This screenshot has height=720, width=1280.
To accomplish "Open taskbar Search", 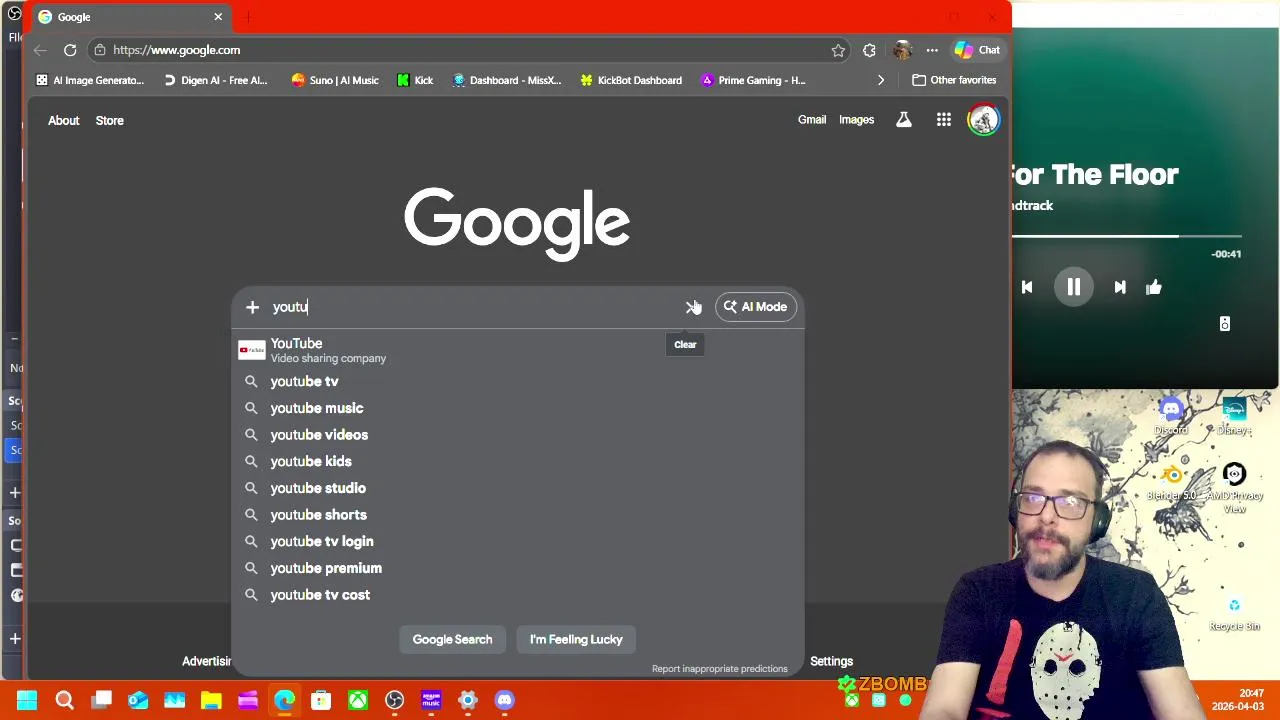I will click(64, 700).
